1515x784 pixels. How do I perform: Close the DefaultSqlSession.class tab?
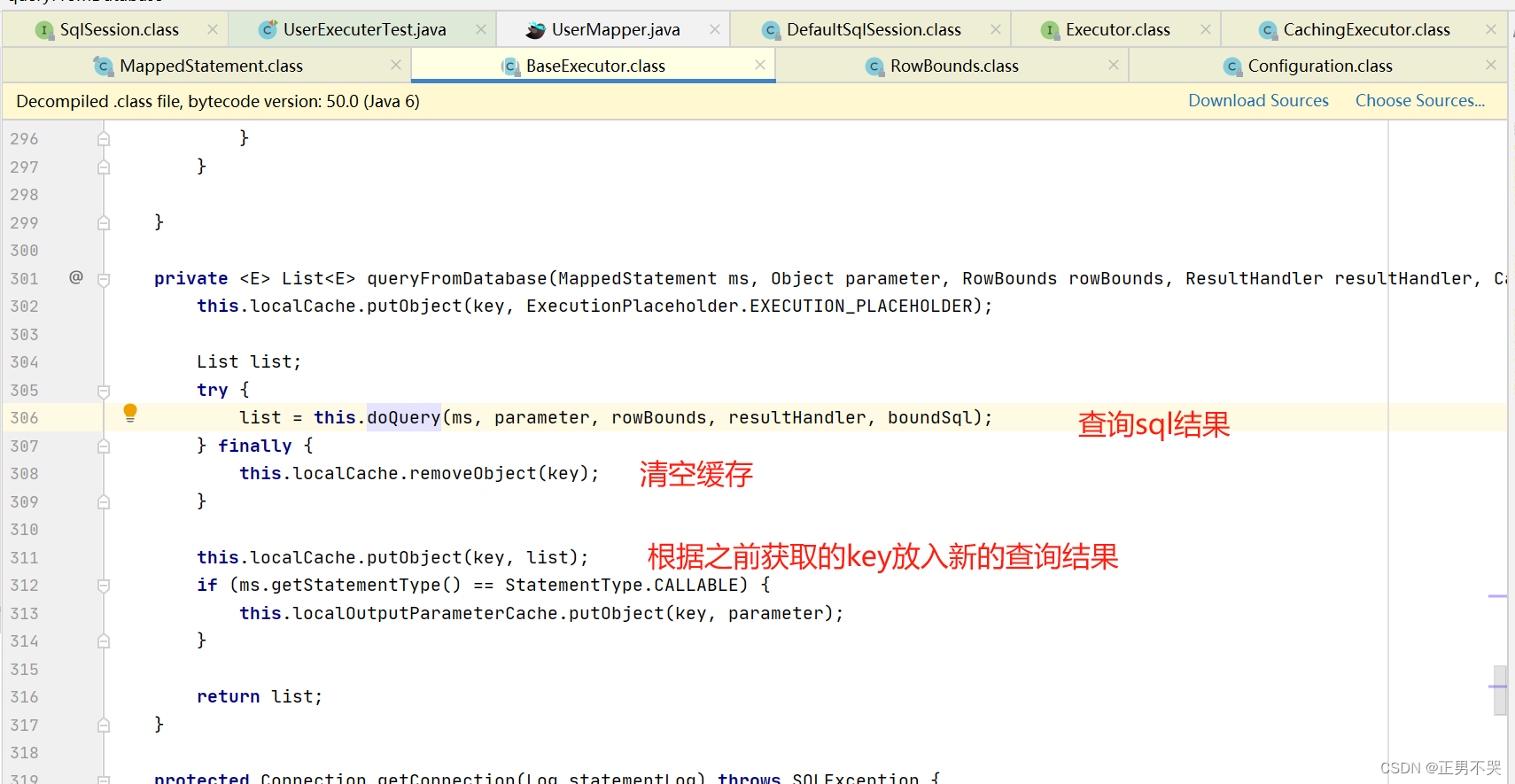coord(996,29)
